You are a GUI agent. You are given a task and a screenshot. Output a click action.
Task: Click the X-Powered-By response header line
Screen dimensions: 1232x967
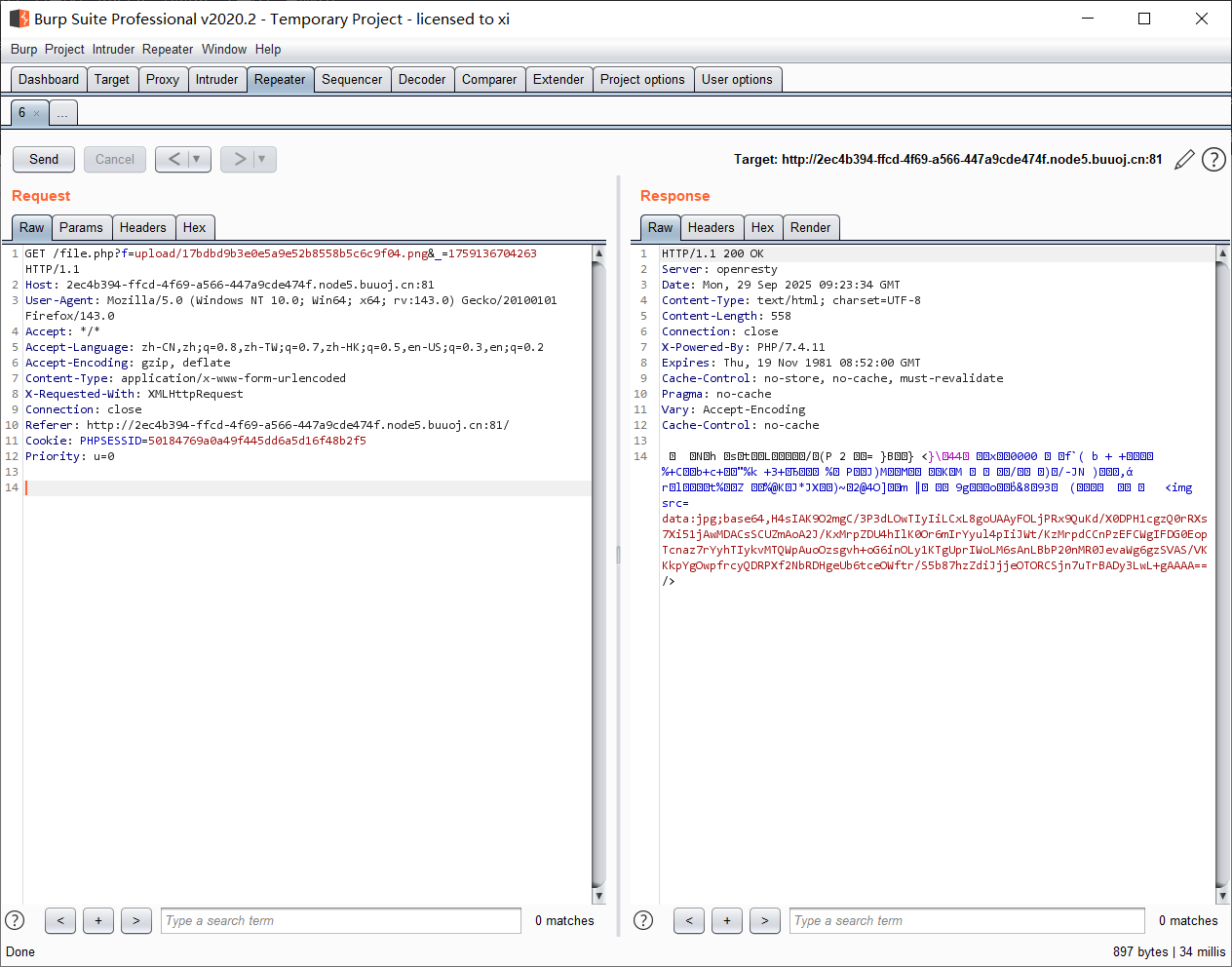tap(744, 347)
